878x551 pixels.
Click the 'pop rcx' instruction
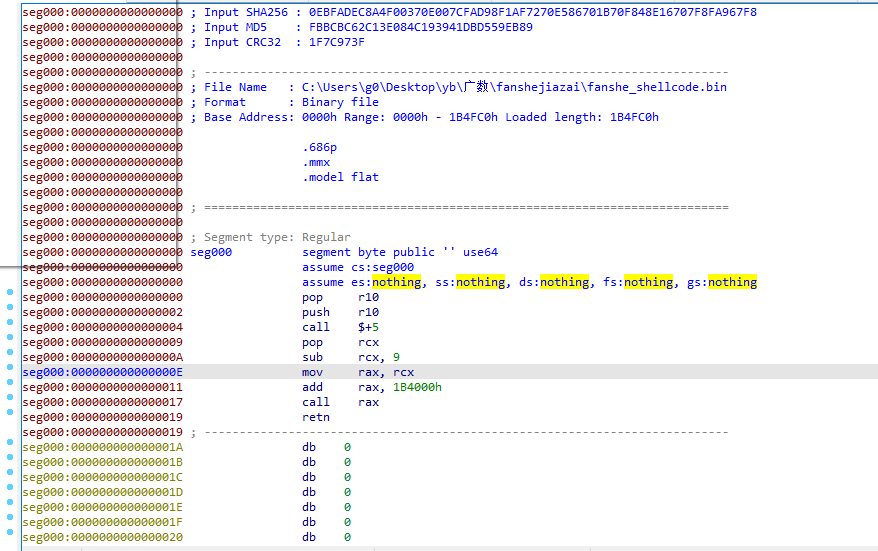pos(340,342)
